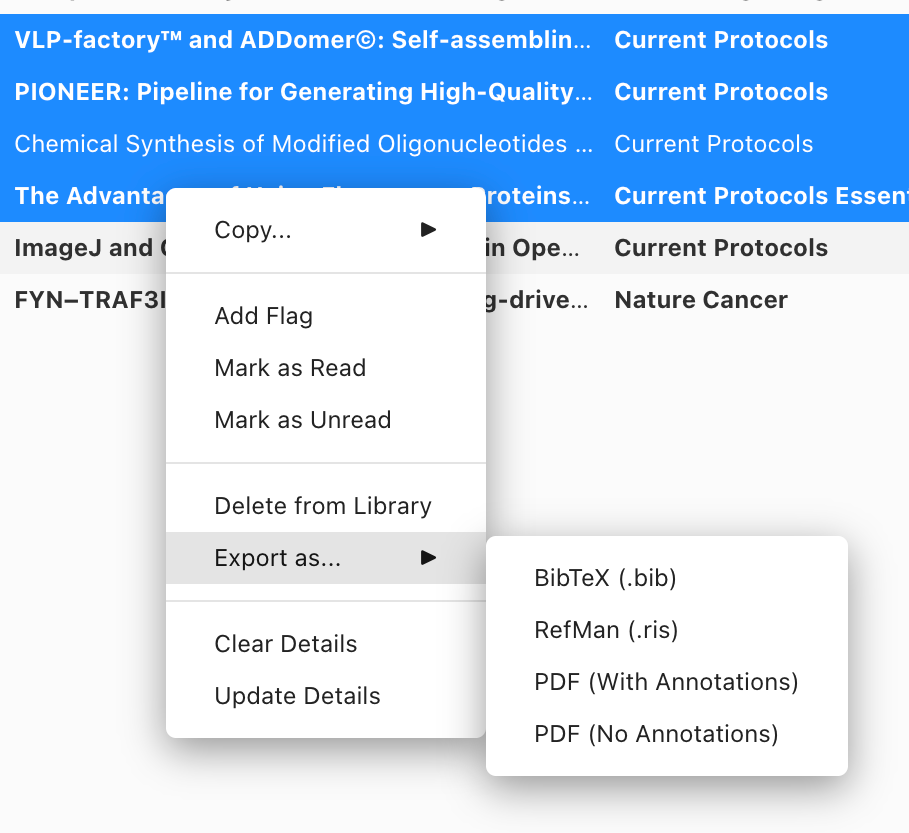The image size is (909, 833).
Task: Choose Clear Details
Action: coord(285,644)
